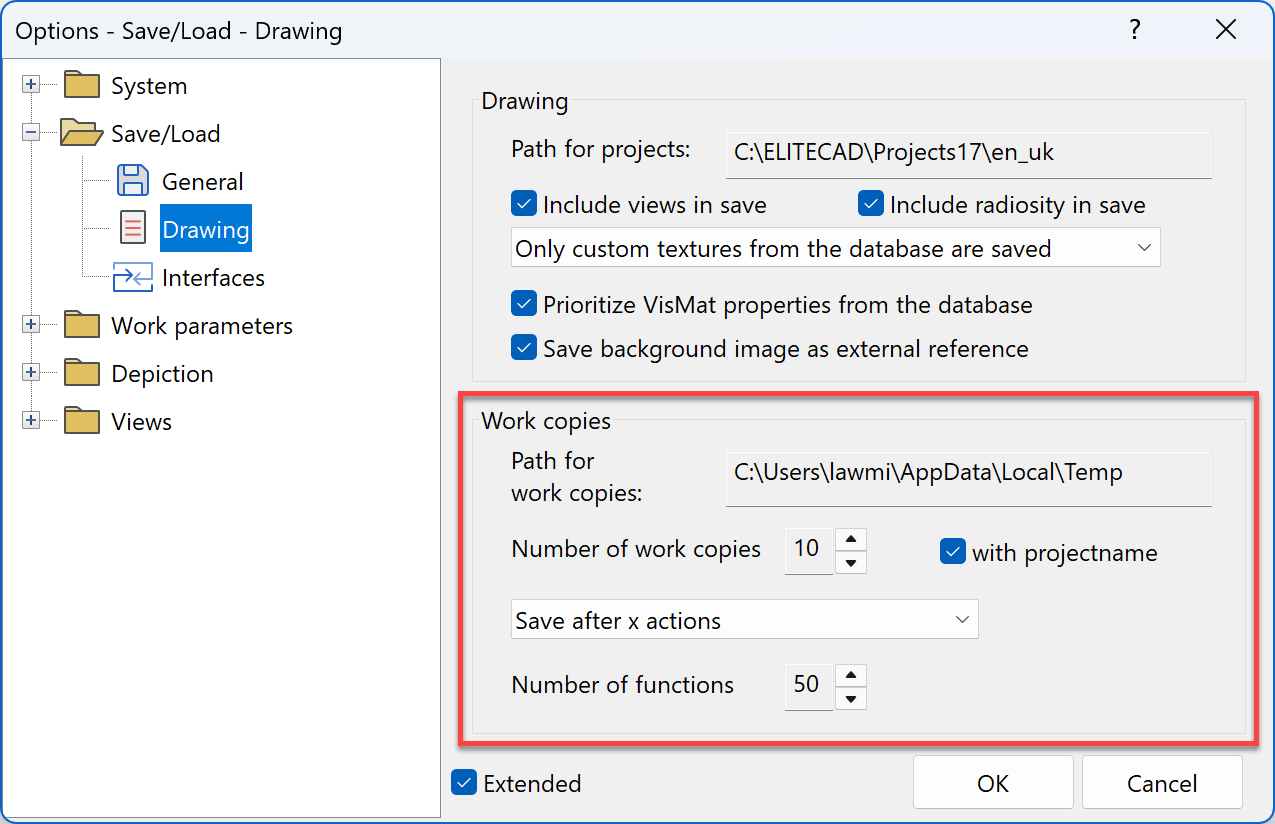Open the Save after x actions dropdown
Image resolution: width=1275 pixels, height=824 pixels.
click(x=963, y=619)
